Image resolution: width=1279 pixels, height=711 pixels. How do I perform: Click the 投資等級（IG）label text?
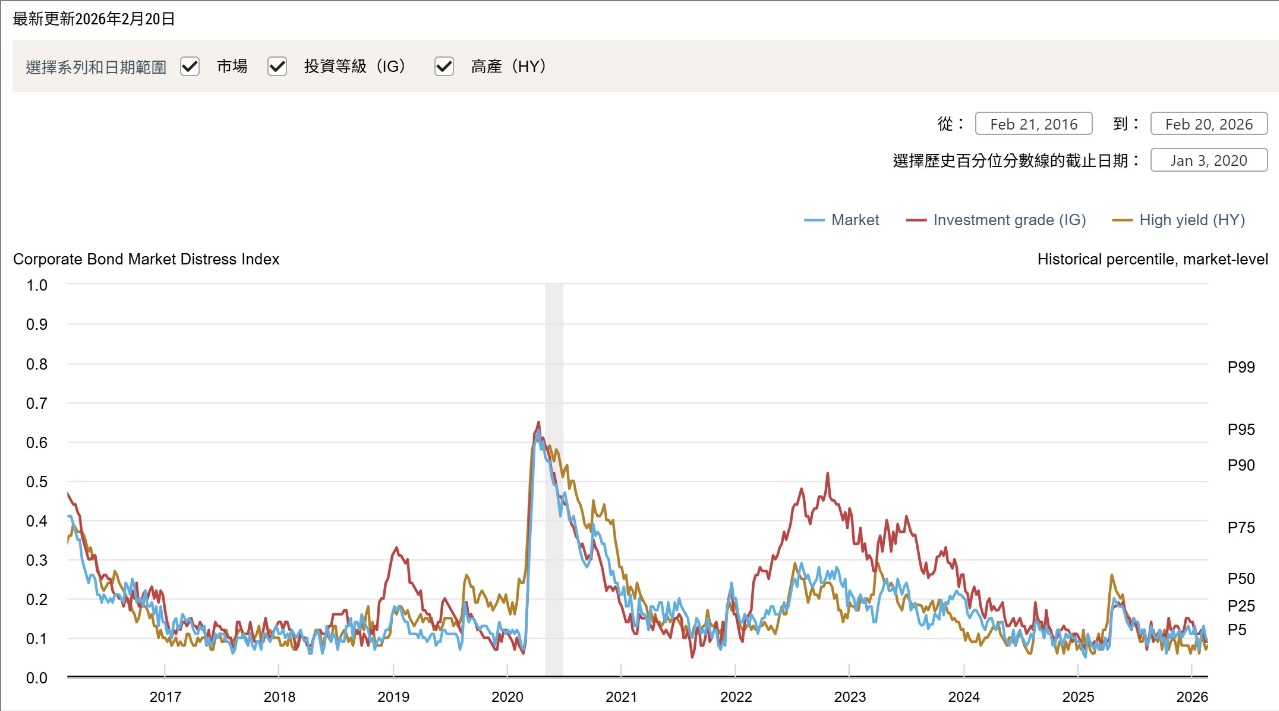355,66
